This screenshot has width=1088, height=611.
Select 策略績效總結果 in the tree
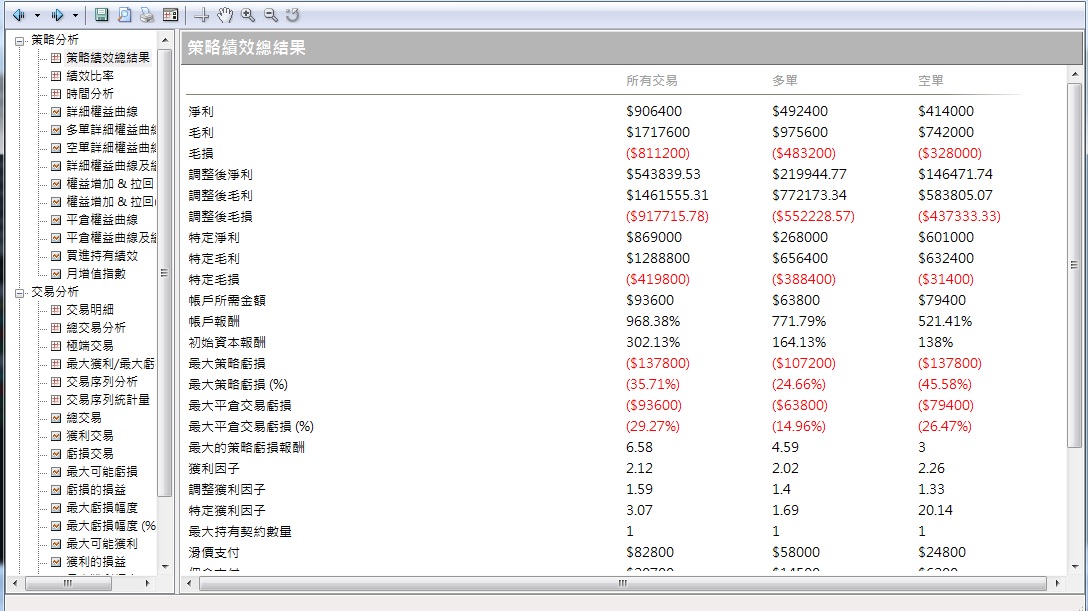(x=108, y=58)
